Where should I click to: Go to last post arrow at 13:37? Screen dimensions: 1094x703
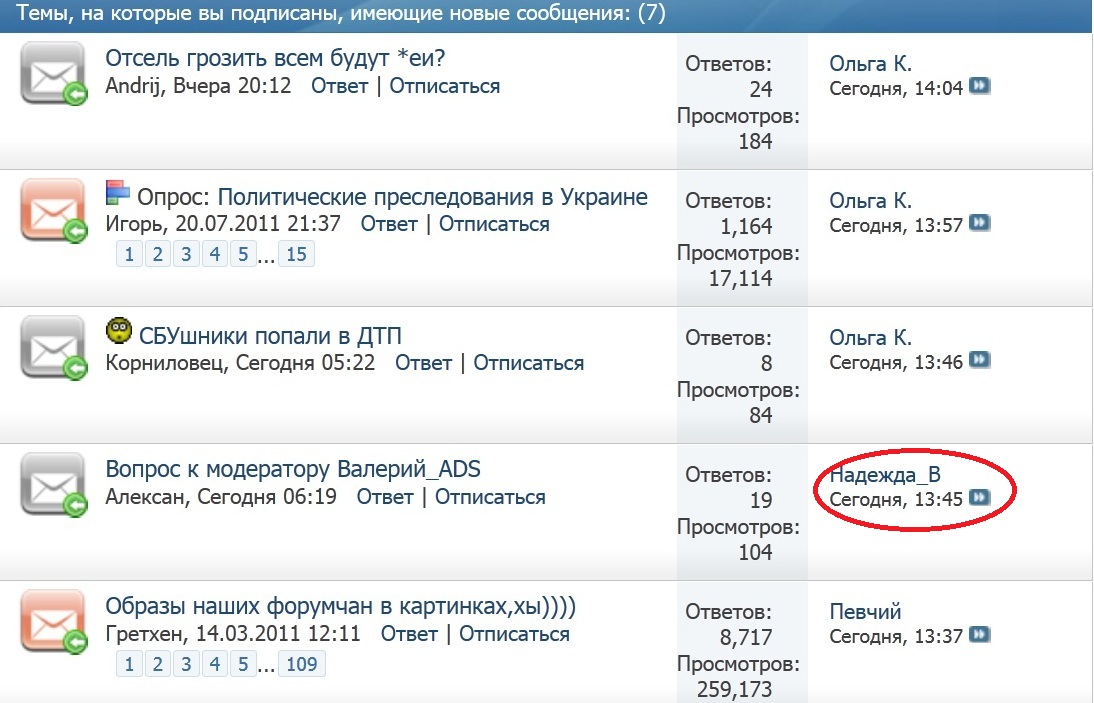[980, 634]
